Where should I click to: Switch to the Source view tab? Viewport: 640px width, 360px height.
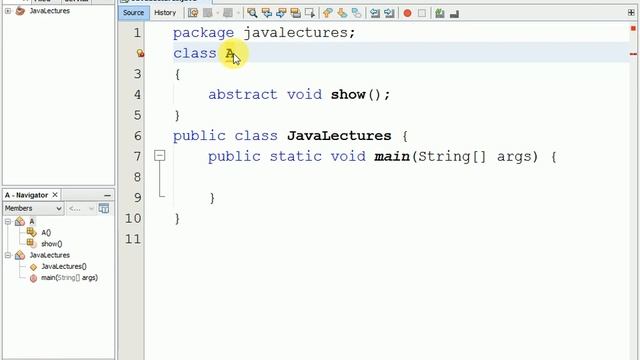[133, 13]
